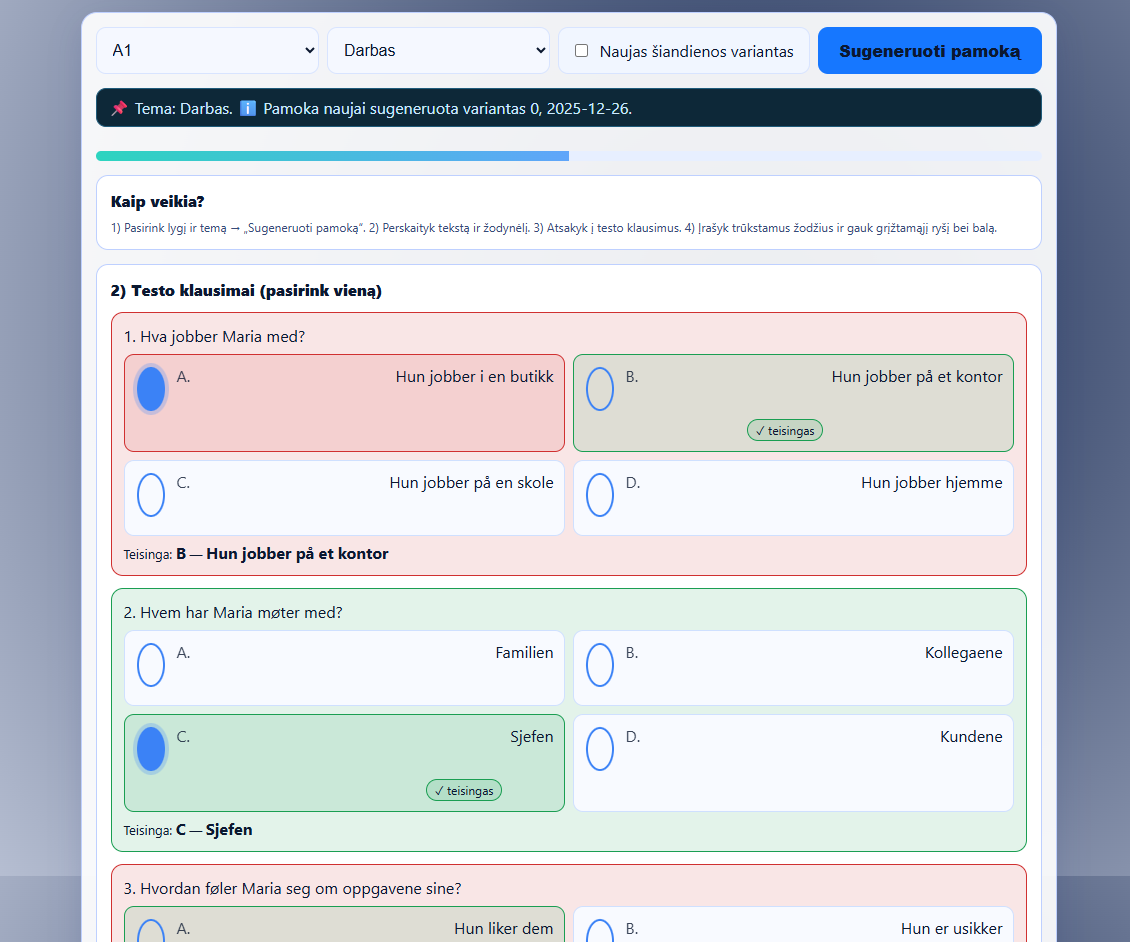The width and height of the screenshot is (1130, 942).
Task: Select the Sjefen answer radio button
Action: tap(151, 749)
